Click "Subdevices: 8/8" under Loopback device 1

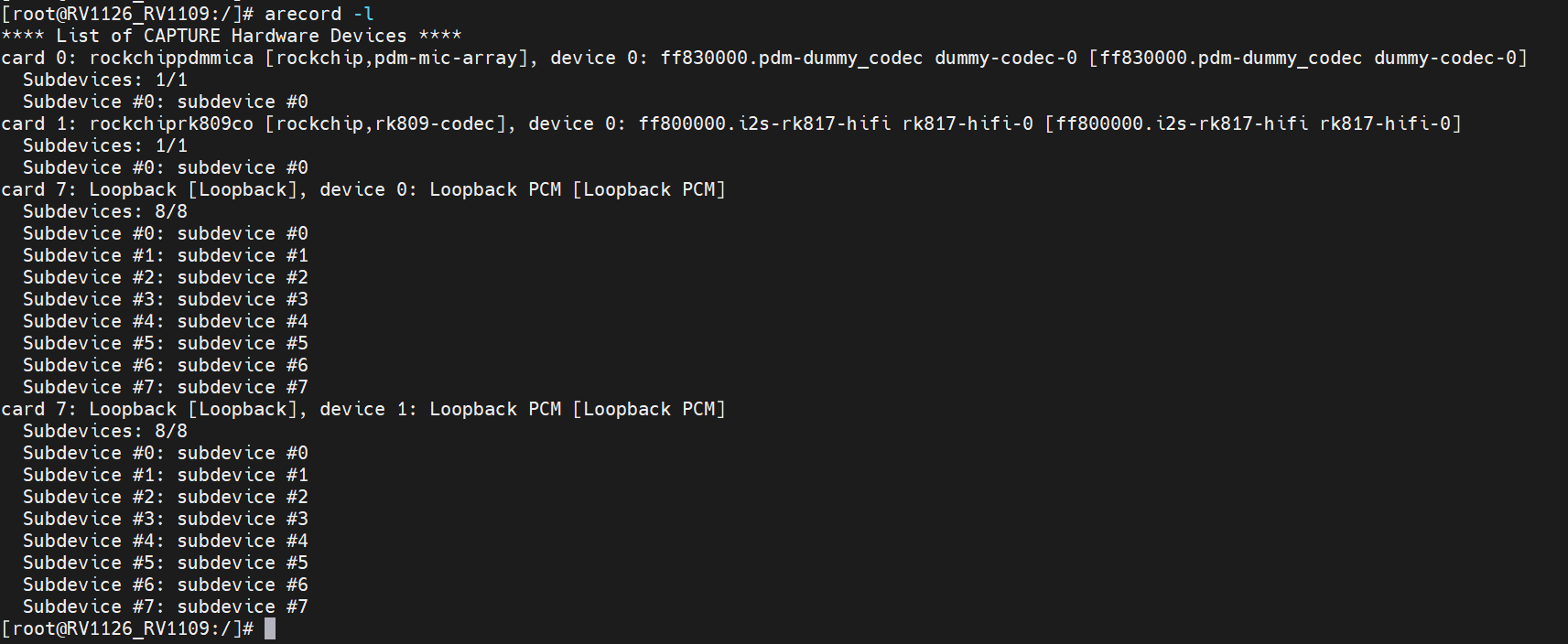coord(104,431)
